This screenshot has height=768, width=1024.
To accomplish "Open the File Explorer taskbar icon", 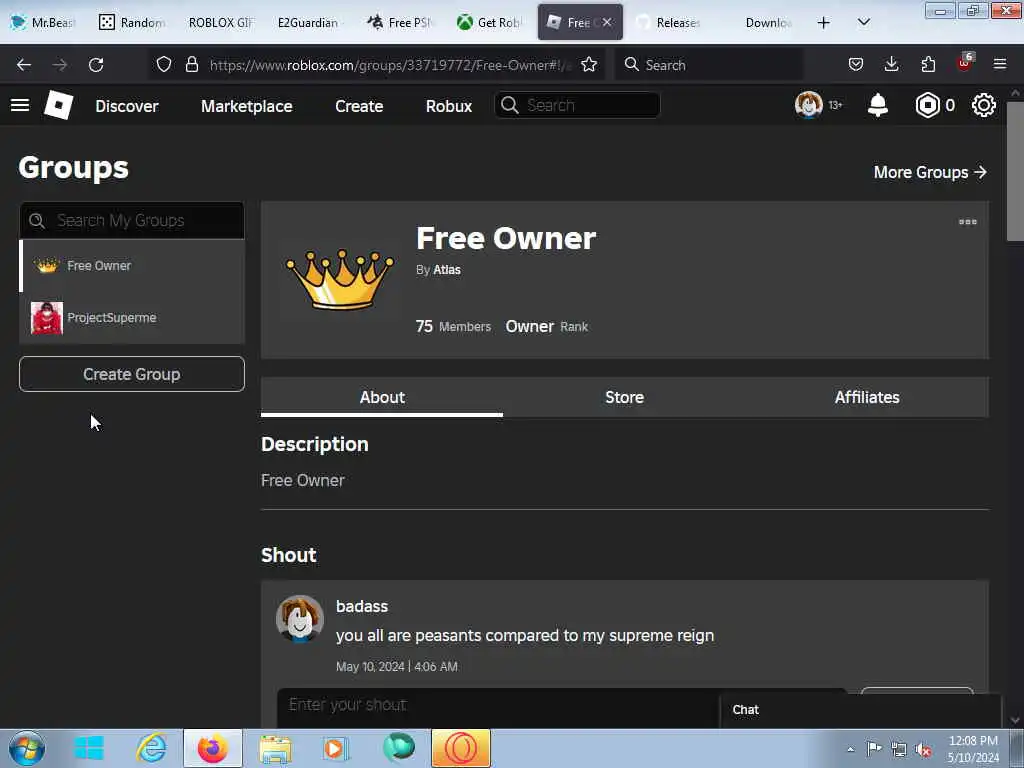I will (x=275, y=748).
